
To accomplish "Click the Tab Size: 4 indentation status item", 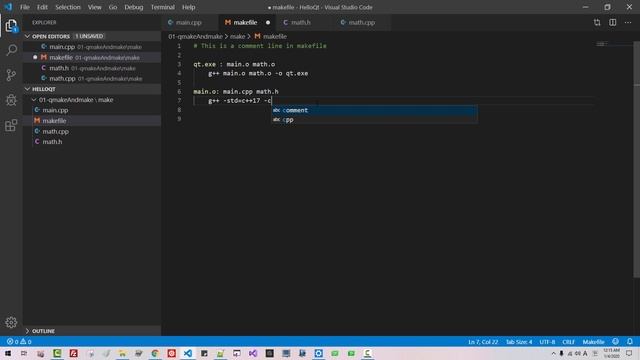I will point(519,342).
